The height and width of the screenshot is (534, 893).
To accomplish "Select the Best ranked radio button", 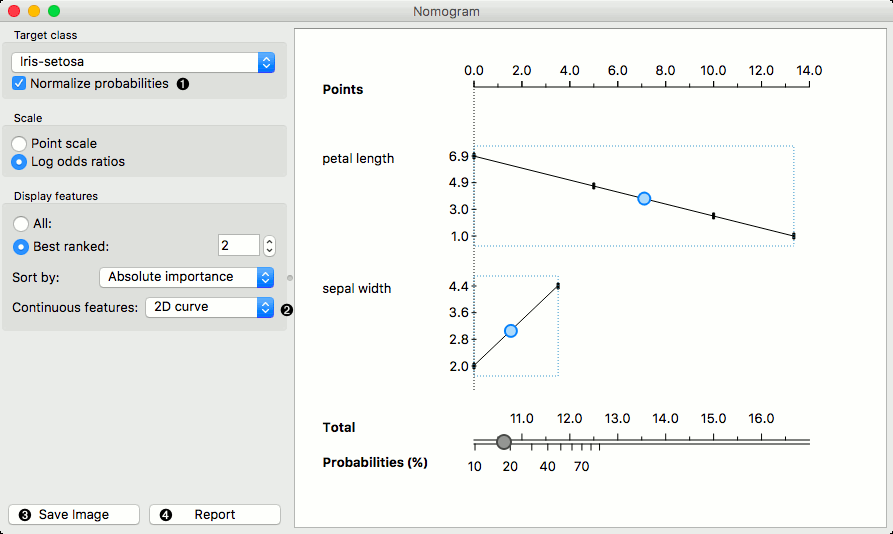I will 20,246.
